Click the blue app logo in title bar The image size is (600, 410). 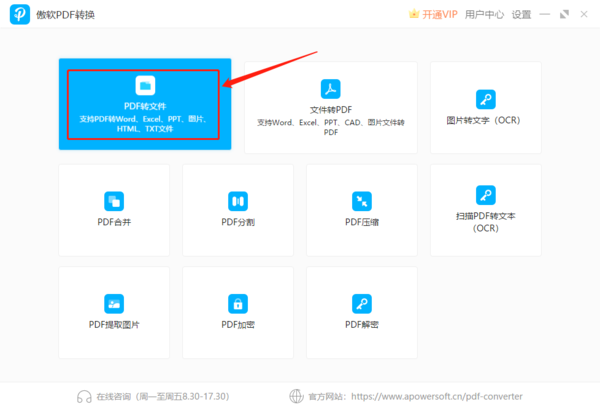17,15
